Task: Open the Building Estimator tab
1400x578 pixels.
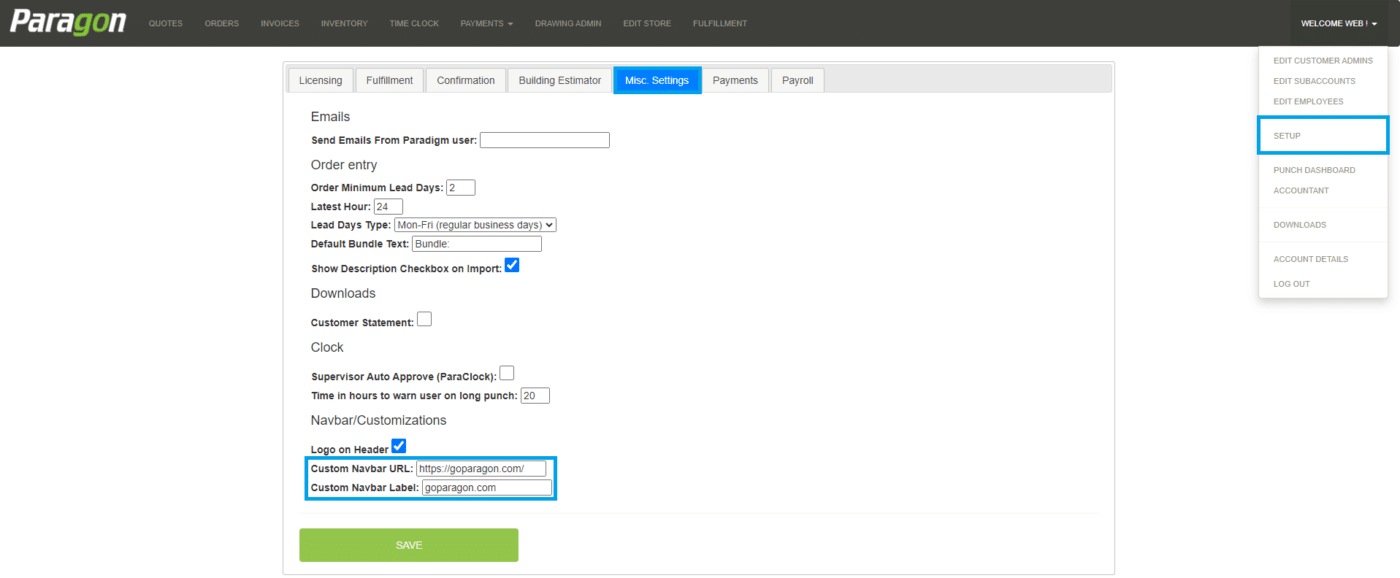Action: (560, 80)
